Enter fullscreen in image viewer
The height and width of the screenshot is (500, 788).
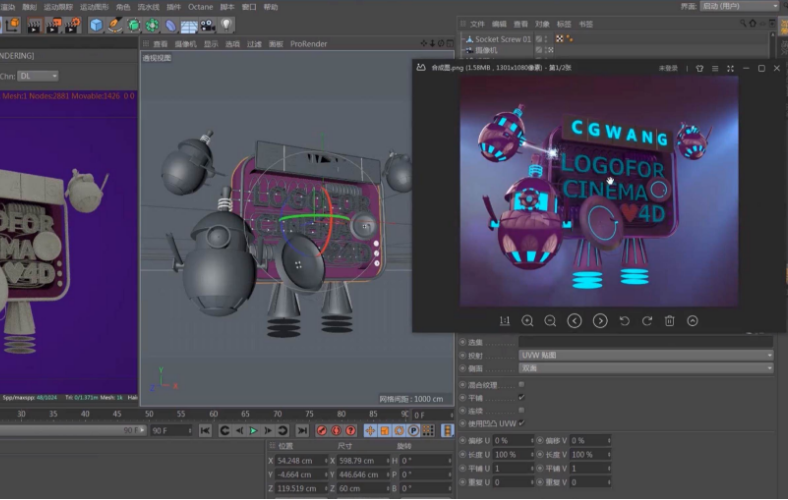click(x=730, y=68)
